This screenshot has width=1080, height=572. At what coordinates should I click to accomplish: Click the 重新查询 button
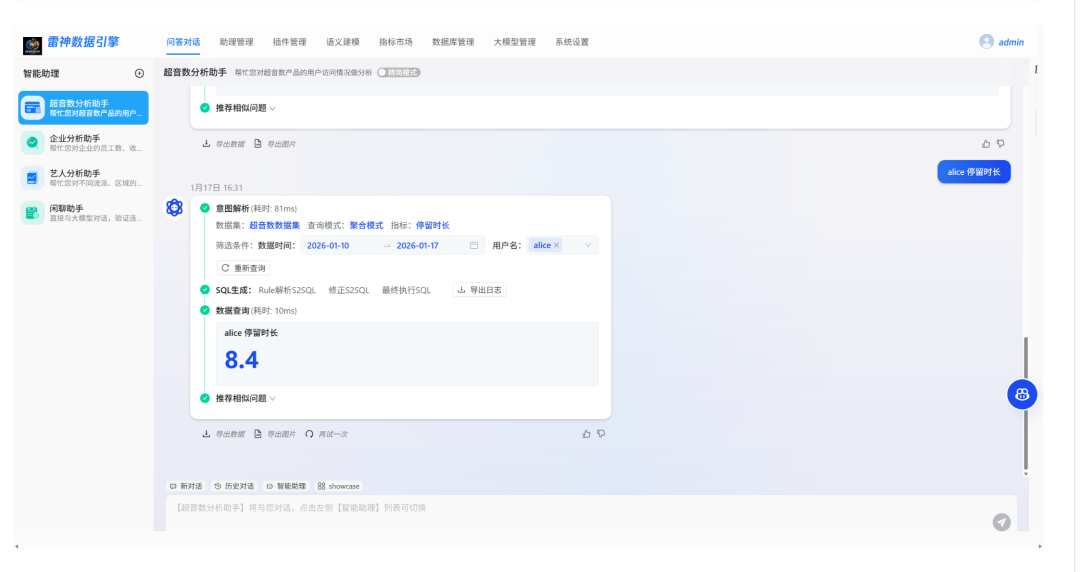(244, 268)
